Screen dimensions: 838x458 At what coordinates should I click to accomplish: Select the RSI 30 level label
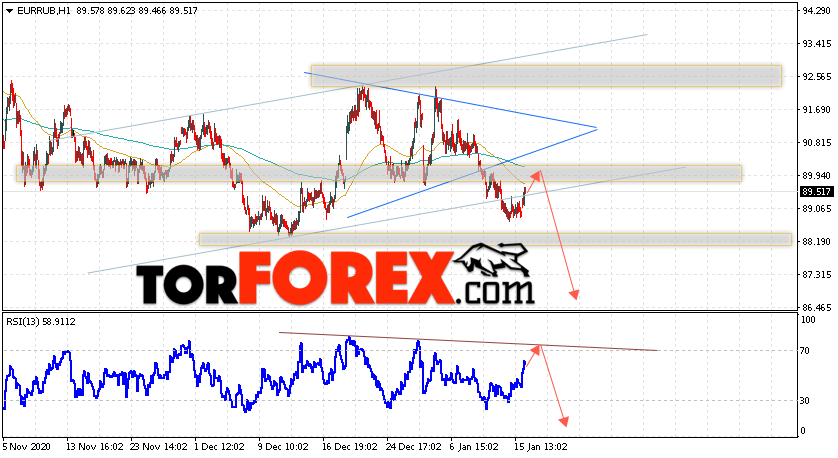[806, 400]
